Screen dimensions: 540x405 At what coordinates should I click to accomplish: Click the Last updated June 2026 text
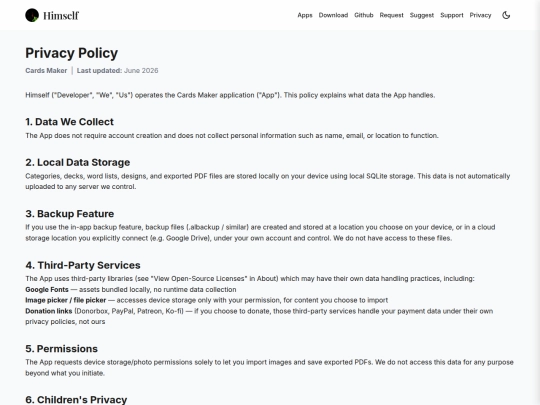[117, 71]
